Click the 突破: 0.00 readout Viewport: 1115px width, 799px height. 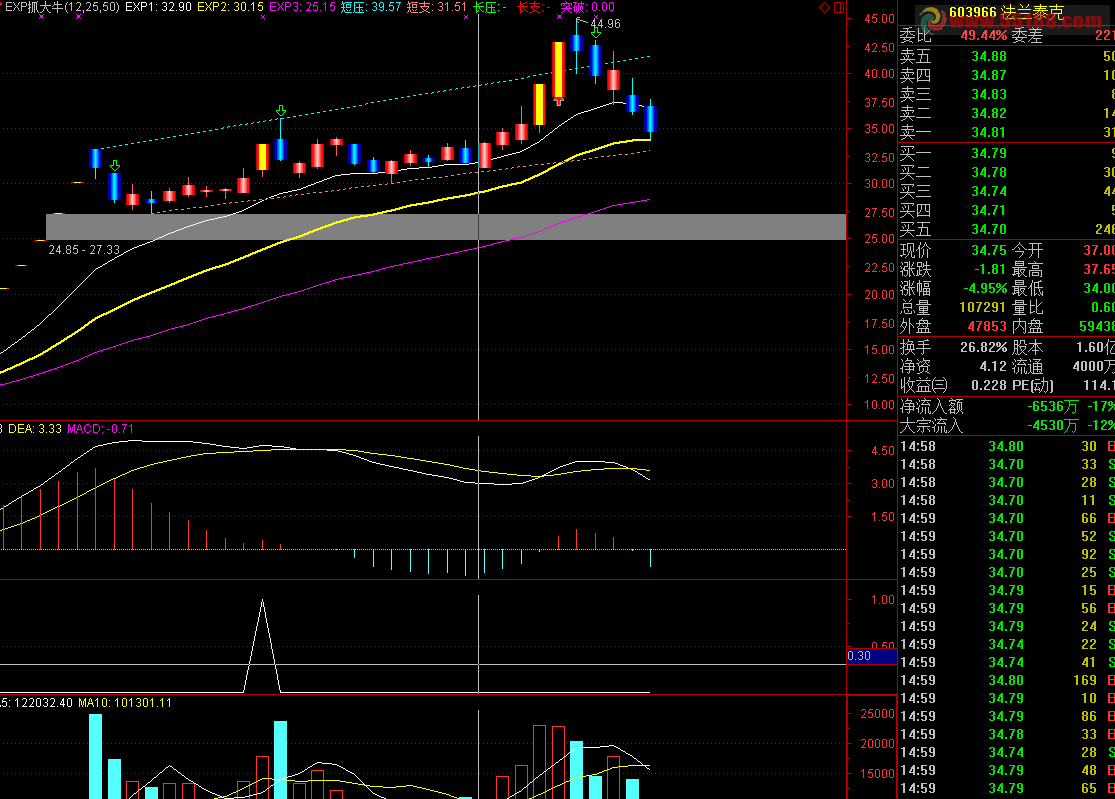pyautogui.click(x=587, y=7)
